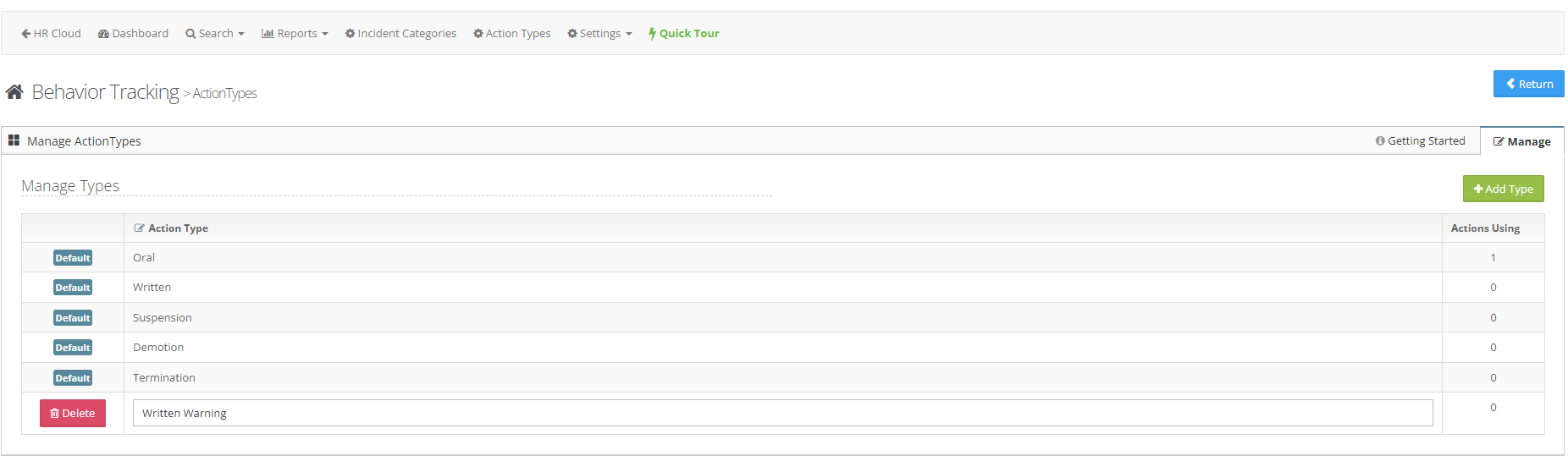Viewport: 1568px width, 456px height.
Task: Click the home icon beside Behavior Tracking
Action: pos(14,92)
